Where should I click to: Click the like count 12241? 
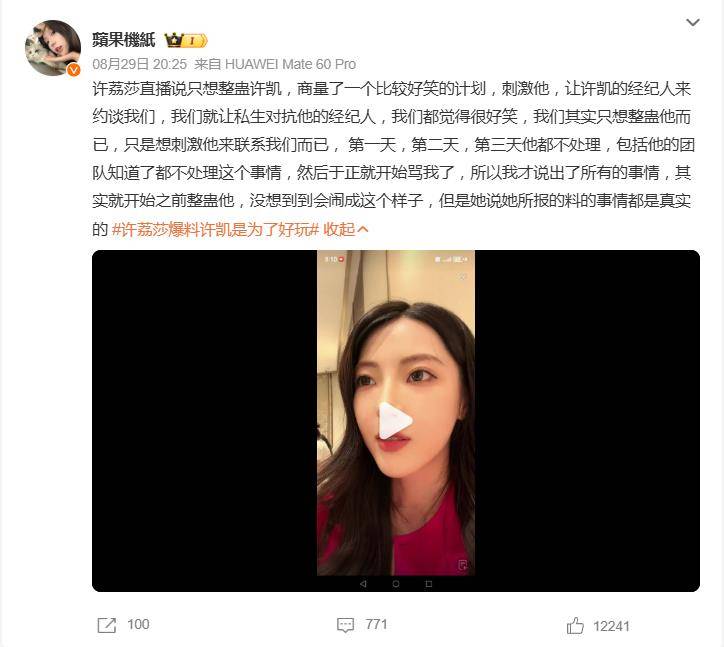pos(611,626)
